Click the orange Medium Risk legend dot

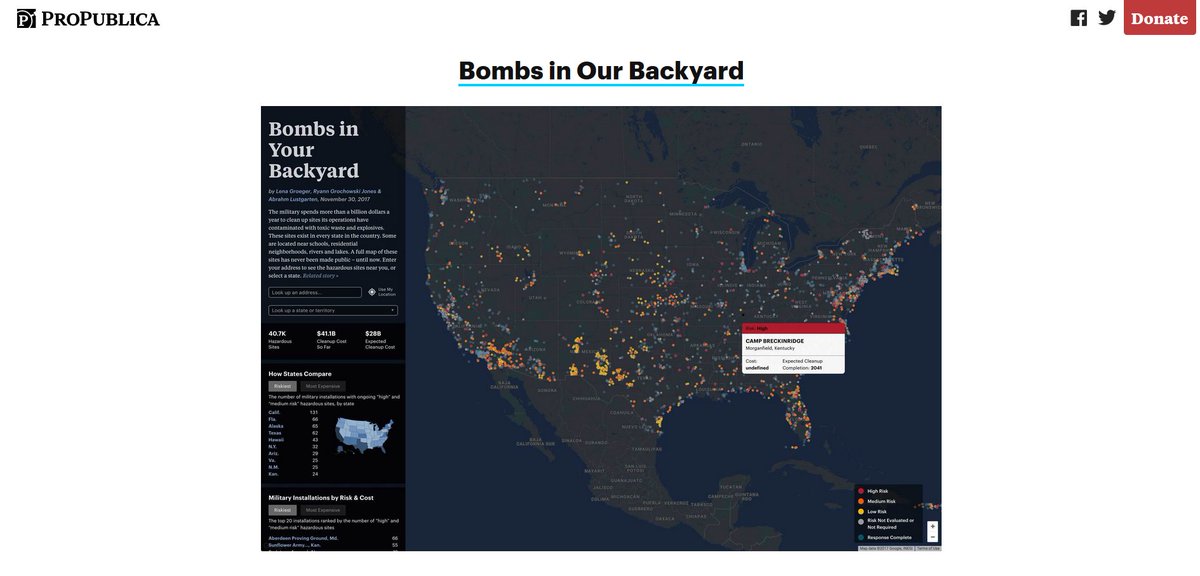coord(861,501)
